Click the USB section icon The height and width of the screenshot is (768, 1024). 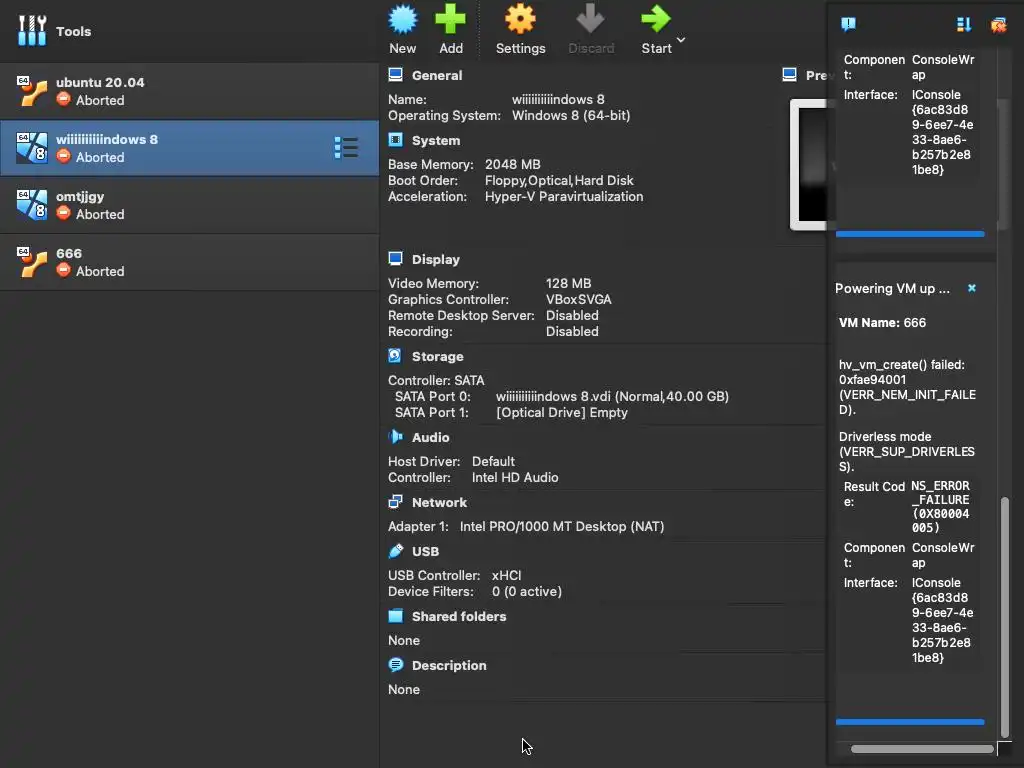396,551
